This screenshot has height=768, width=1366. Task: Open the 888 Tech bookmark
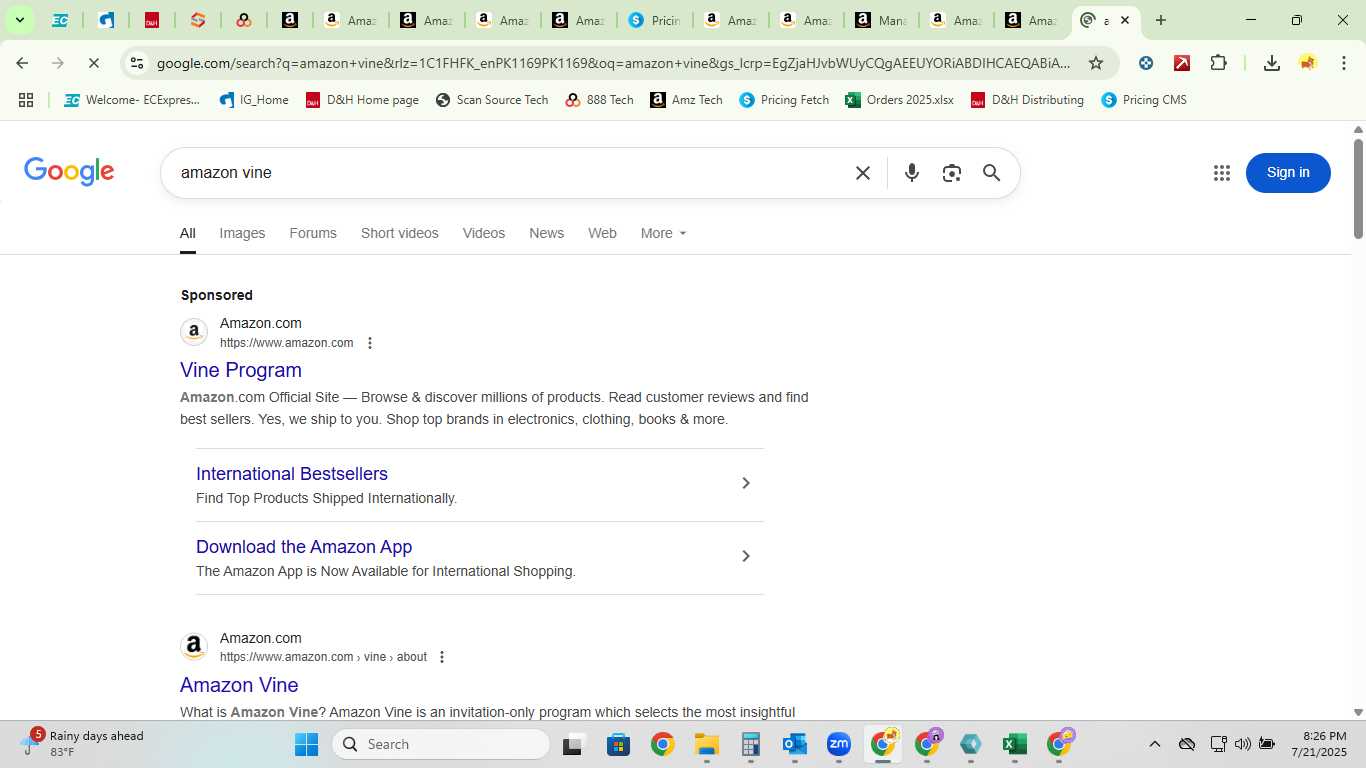(600, 100)
